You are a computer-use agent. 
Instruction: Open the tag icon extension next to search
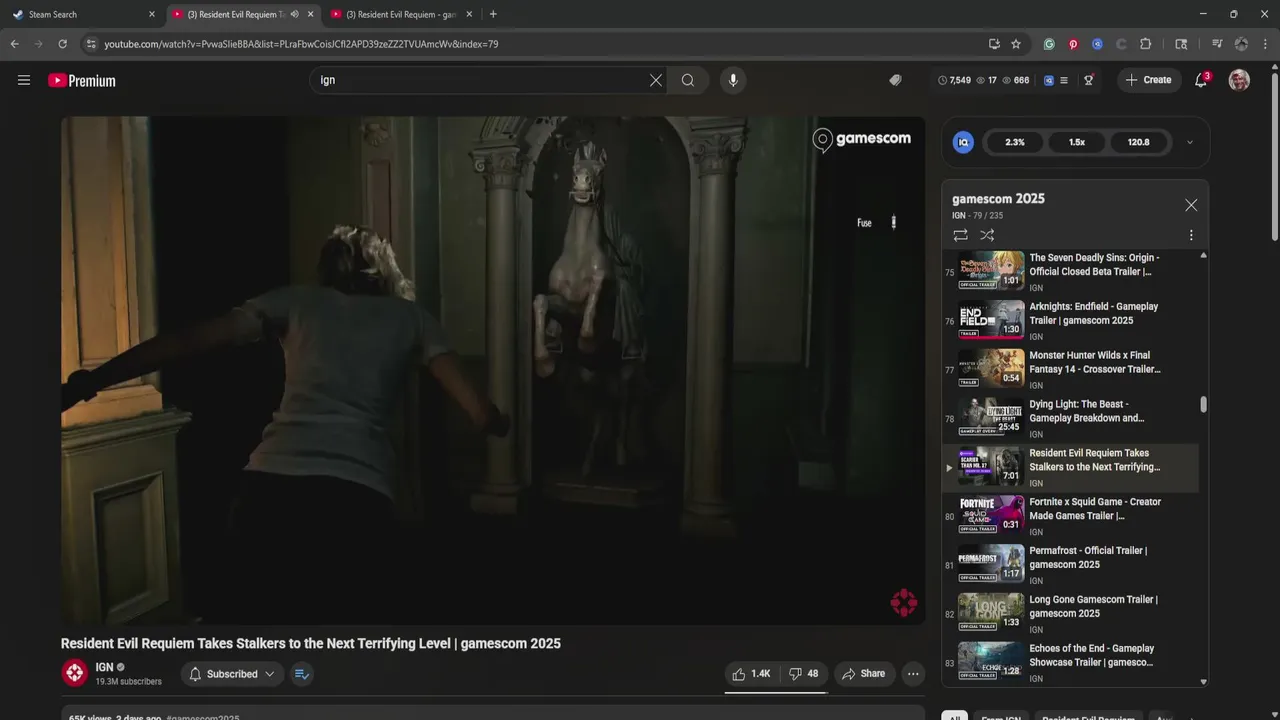click(x=895, y=80)
